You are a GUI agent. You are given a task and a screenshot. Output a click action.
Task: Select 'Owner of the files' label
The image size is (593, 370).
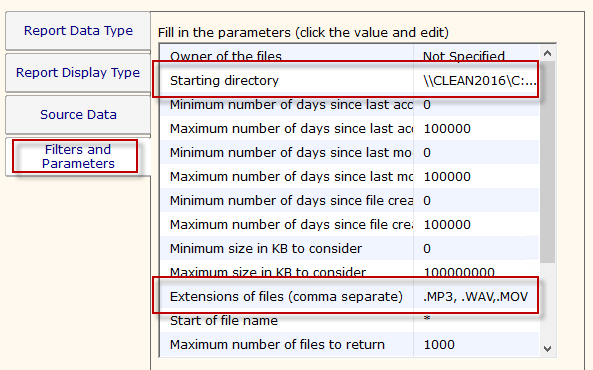point(226,56)
